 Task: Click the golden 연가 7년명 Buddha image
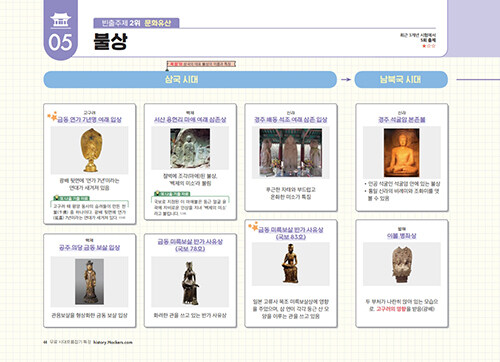[x=91, y=150]
